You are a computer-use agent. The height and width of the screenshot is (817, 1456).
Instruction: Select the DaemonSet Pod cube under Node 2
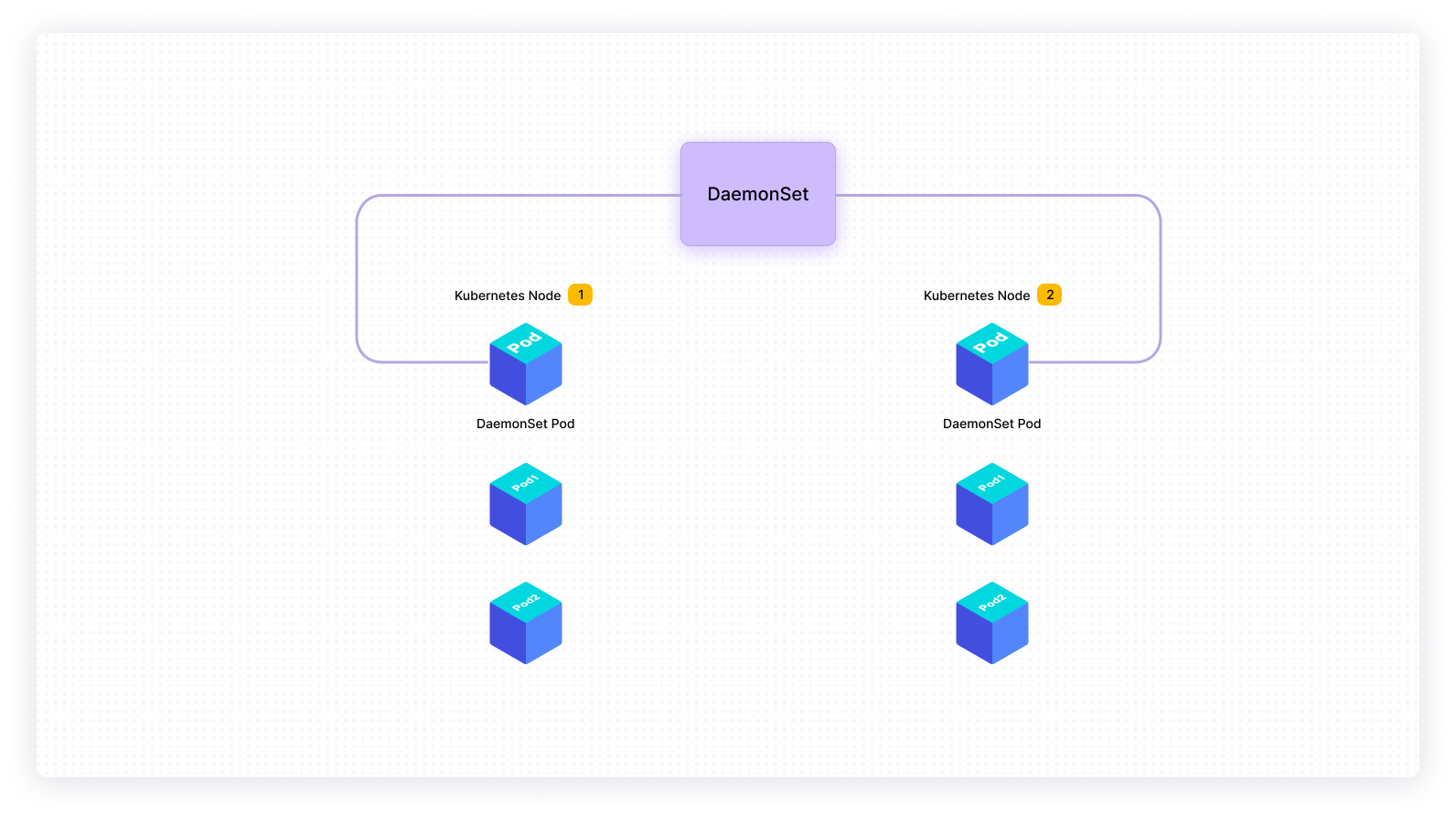992,365
